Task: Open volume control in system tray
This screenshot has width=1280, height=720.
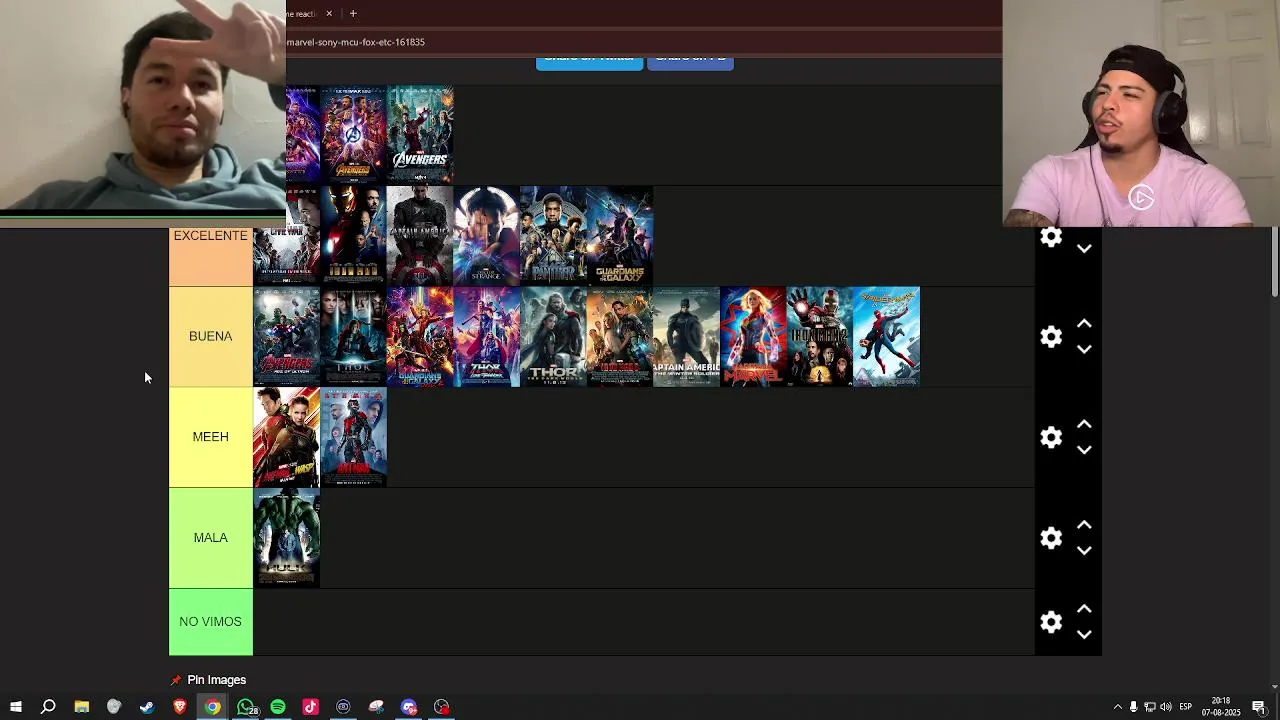Action: (x=1166, y=707)
